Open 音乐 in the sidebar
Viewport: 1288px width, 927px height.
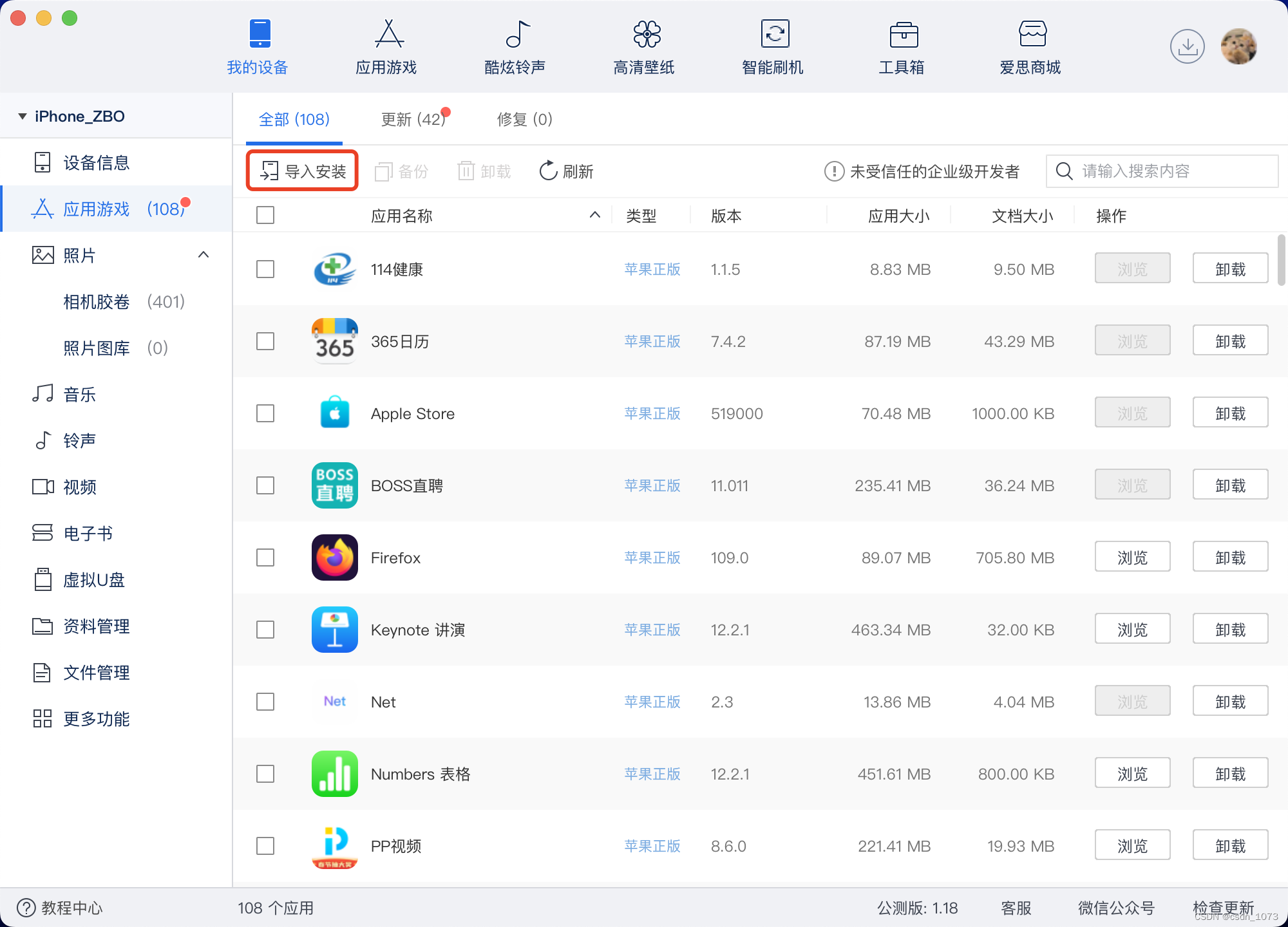[x=116, y=394]
